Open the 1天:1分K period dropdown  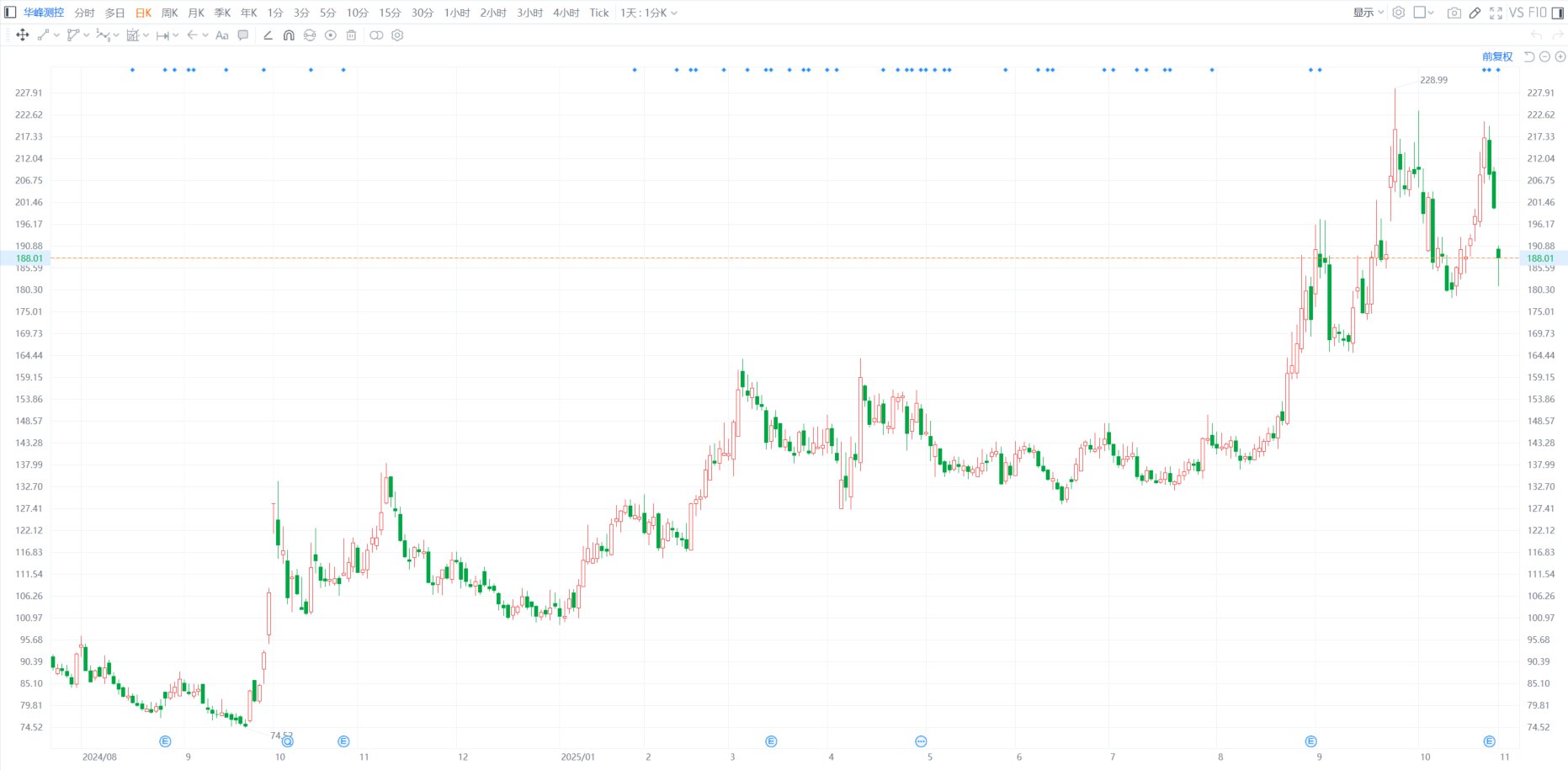(648, 13)
